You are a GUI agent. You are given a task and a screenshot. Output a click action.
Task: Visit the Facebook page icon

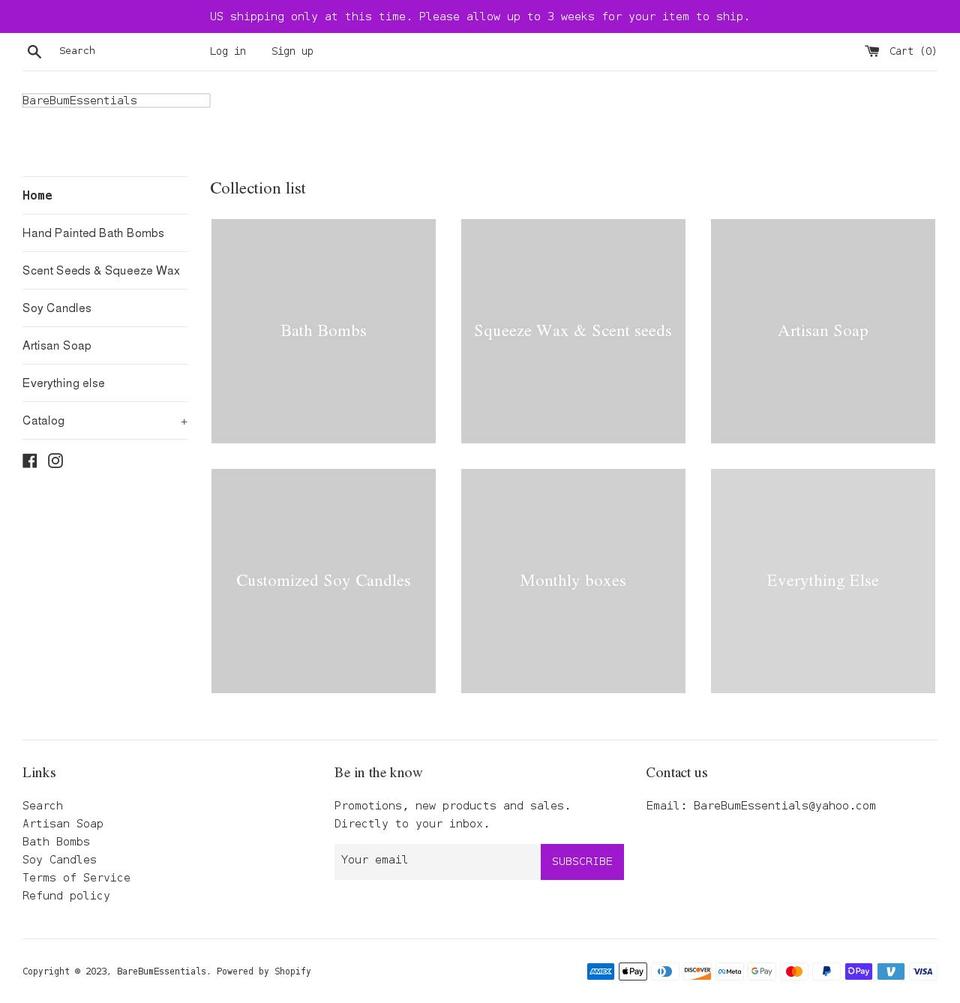click(29, 461)
